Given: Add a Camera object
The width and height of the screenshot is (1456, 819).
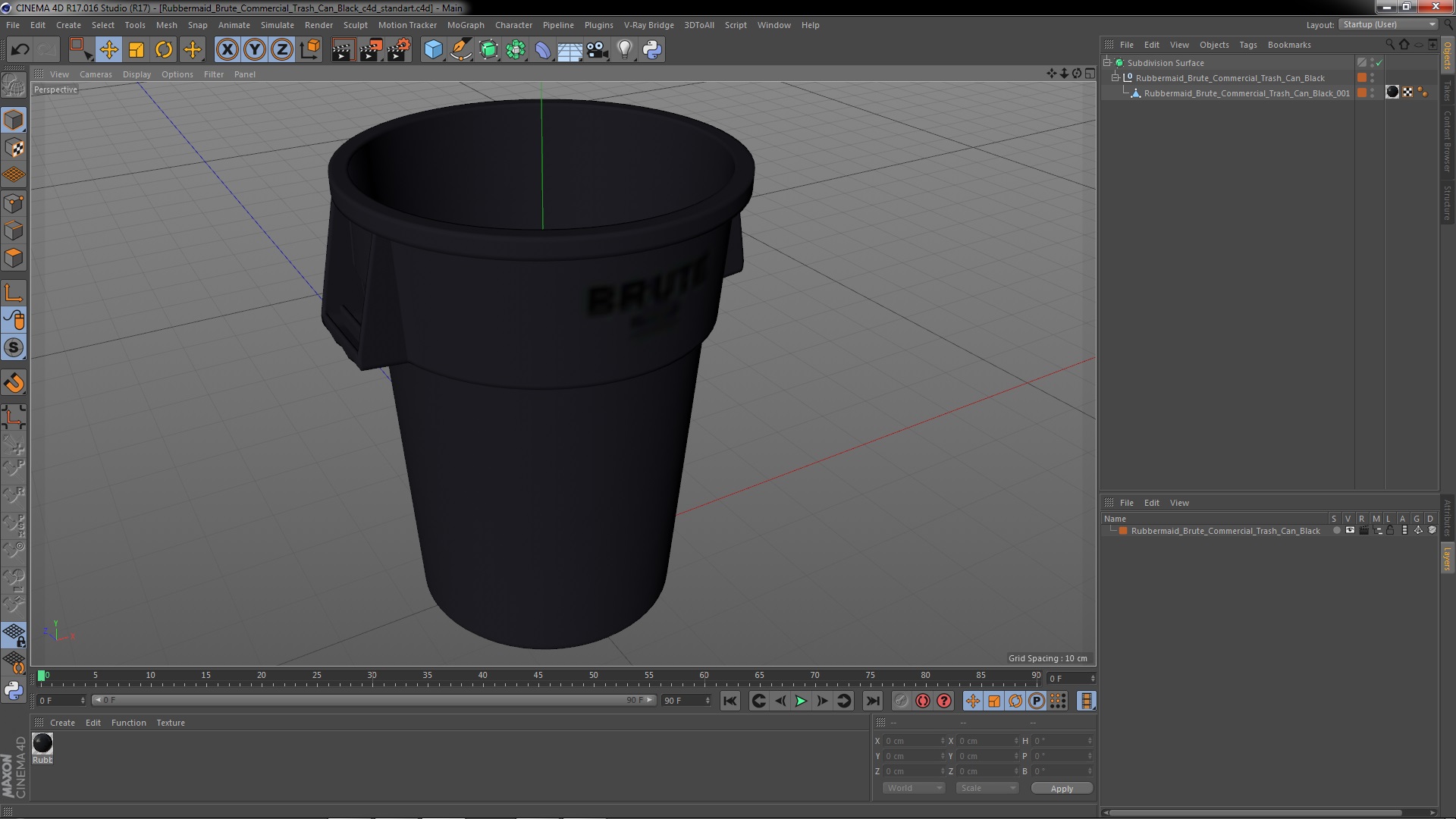Looking at the screenshot, I should [x=597, y=50].
